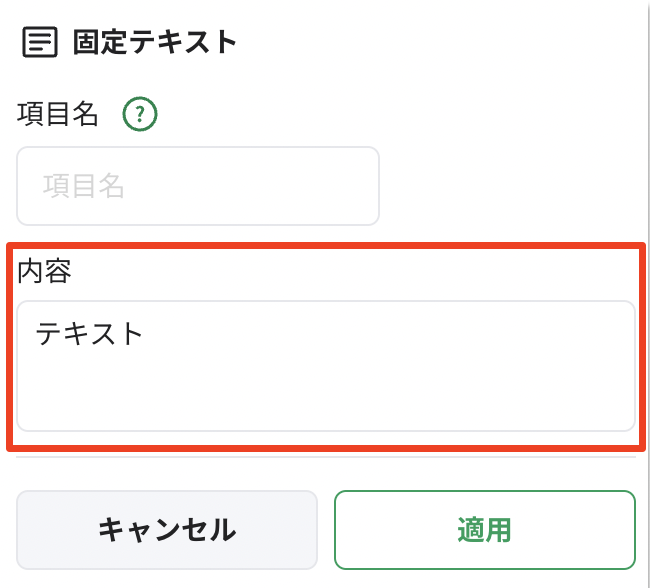Open the green question mark help icon
Image resolution: width=650 pixels, height=588 pixels.
tap(140, 115)
